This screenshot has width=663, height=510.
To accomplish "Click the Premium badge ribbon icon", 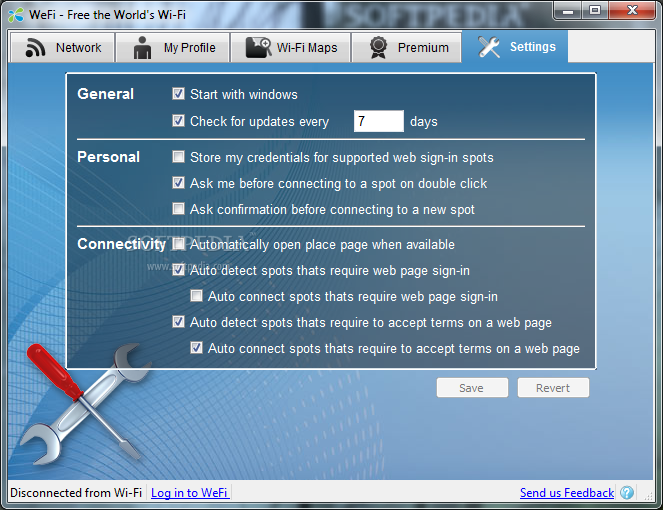I will coord(378,47).
